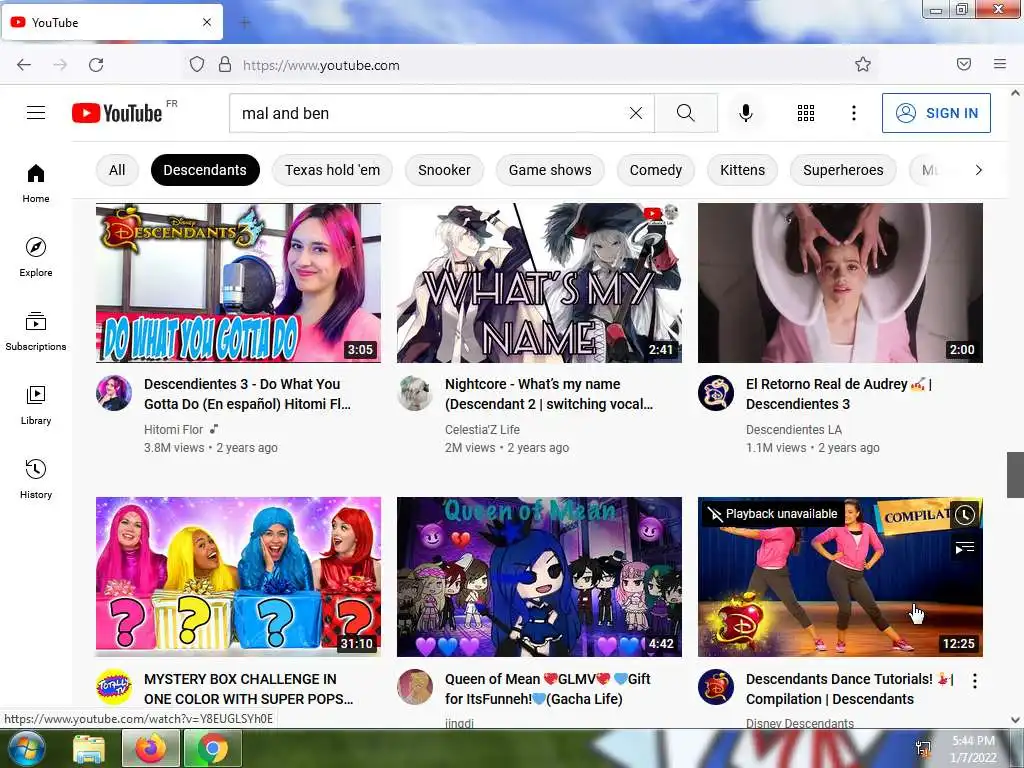Screen dimensions: 1024x768
Task: Select the Comedy filter chip
Action: pos(656,170)
